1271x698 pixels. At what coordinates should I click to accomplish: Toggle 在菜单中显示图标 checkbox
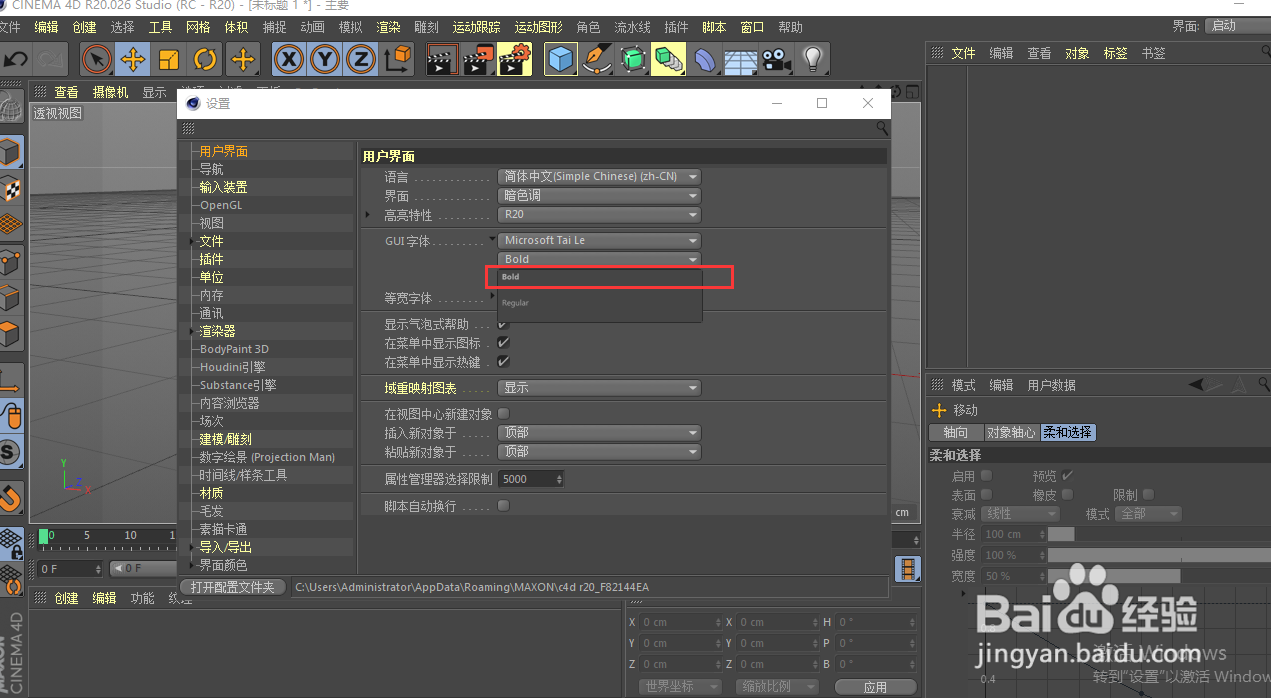coord(503,343)
